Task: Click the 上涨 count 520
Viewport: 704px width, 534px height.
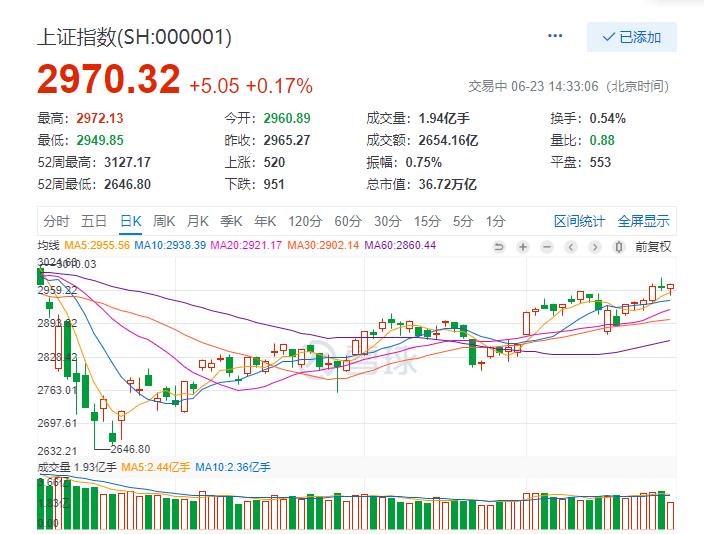Action: point(274,162)
